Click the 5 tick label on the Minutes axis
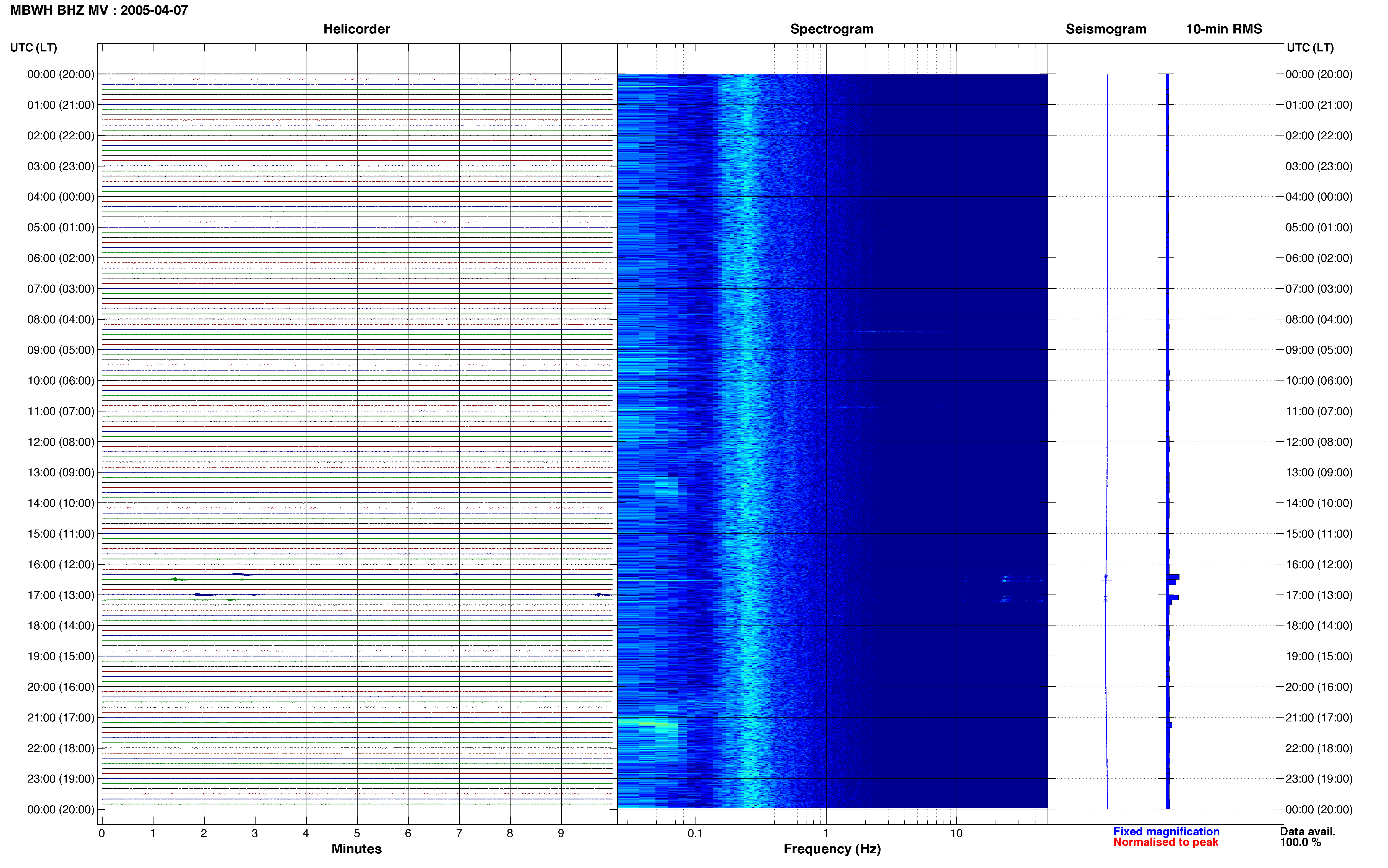This screenshot has width=1388, height=868. [x=357, y=833]
